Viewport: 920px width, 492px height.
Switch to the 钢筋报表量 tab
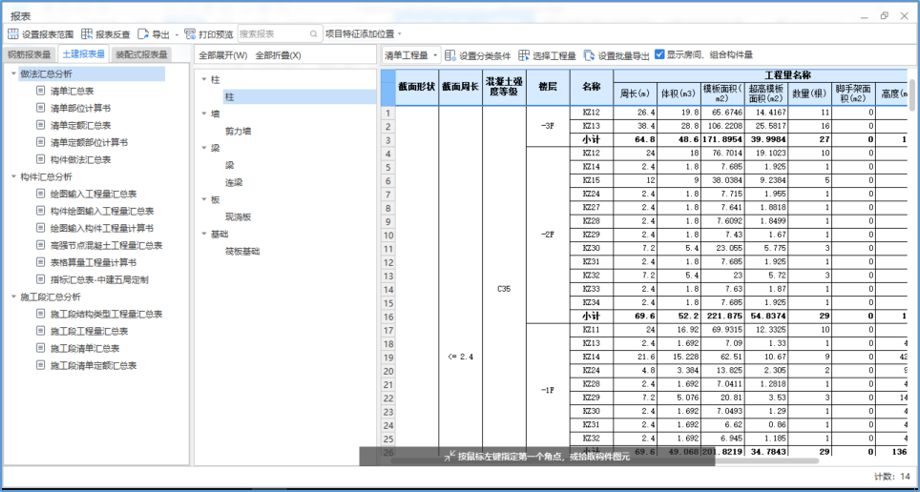pos(29,55)
